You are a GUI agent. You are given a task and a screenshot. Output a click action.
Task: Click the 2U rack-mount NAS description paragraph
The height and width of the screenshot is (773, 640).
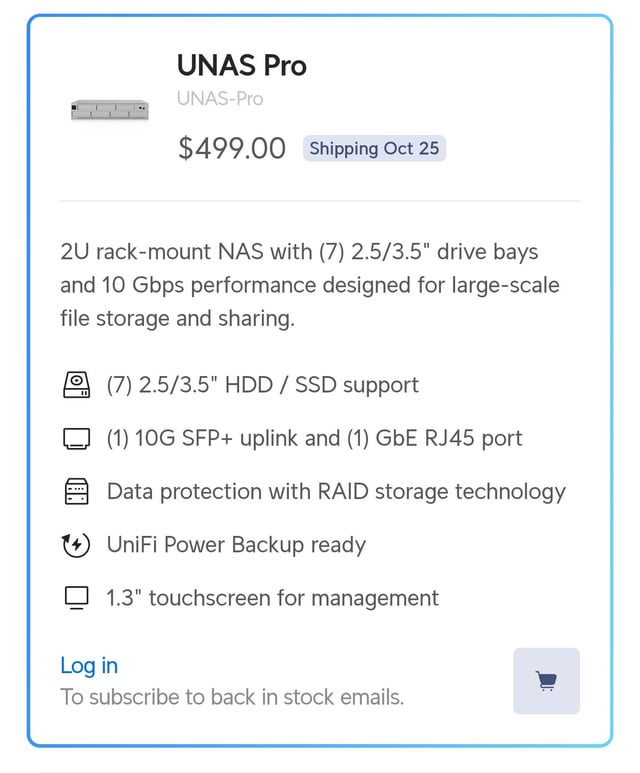[310, 285]
